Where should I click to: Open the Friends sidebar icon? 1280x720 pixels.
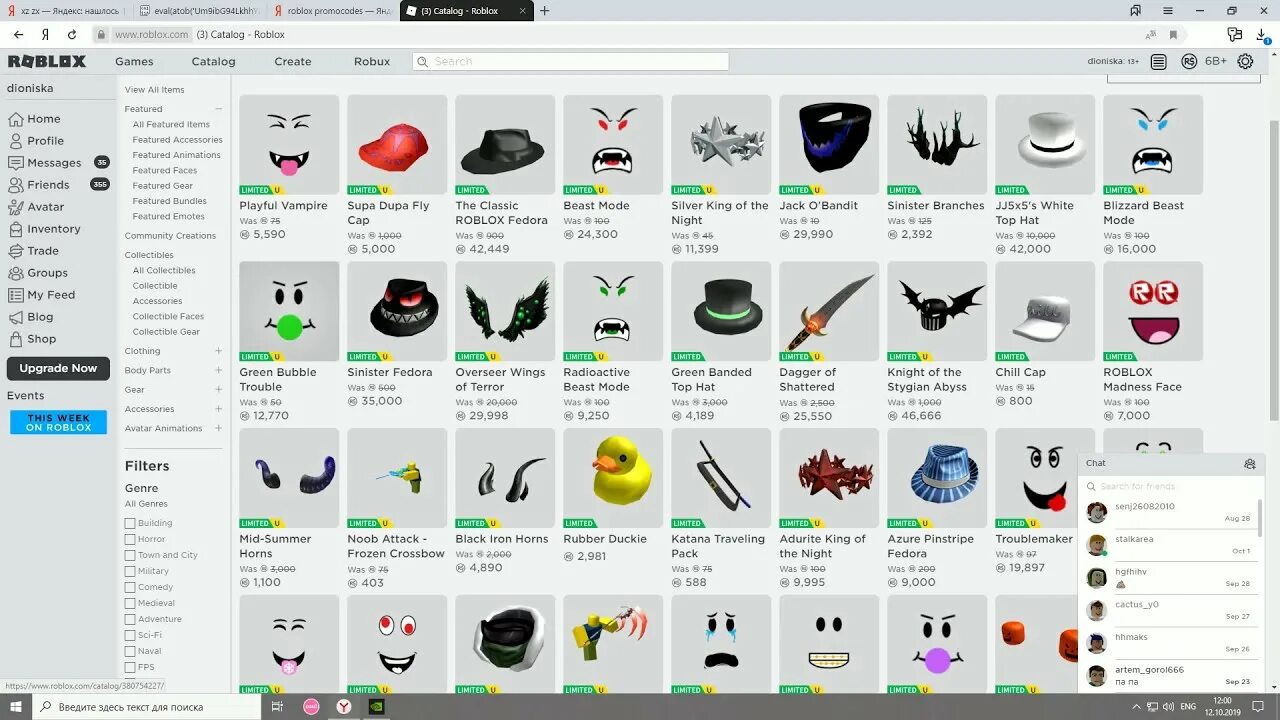pyautogui.click(x=15, y=185)
